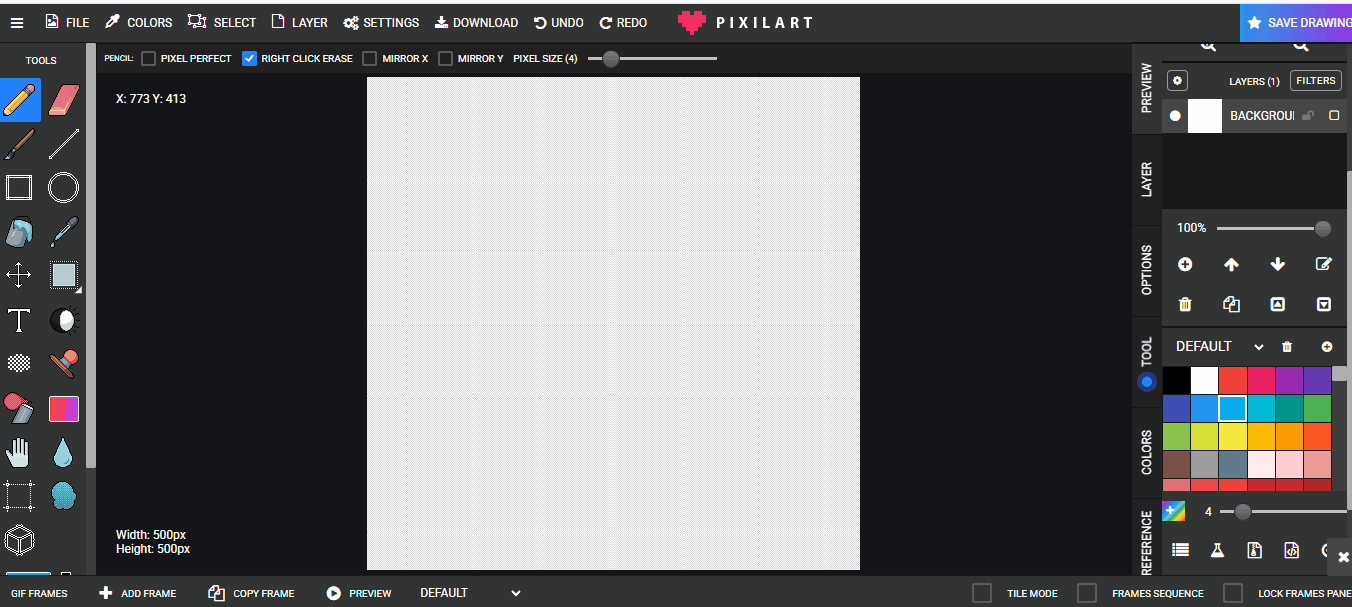Select the Background layer thumbnail

click(x=1205, y=116)
